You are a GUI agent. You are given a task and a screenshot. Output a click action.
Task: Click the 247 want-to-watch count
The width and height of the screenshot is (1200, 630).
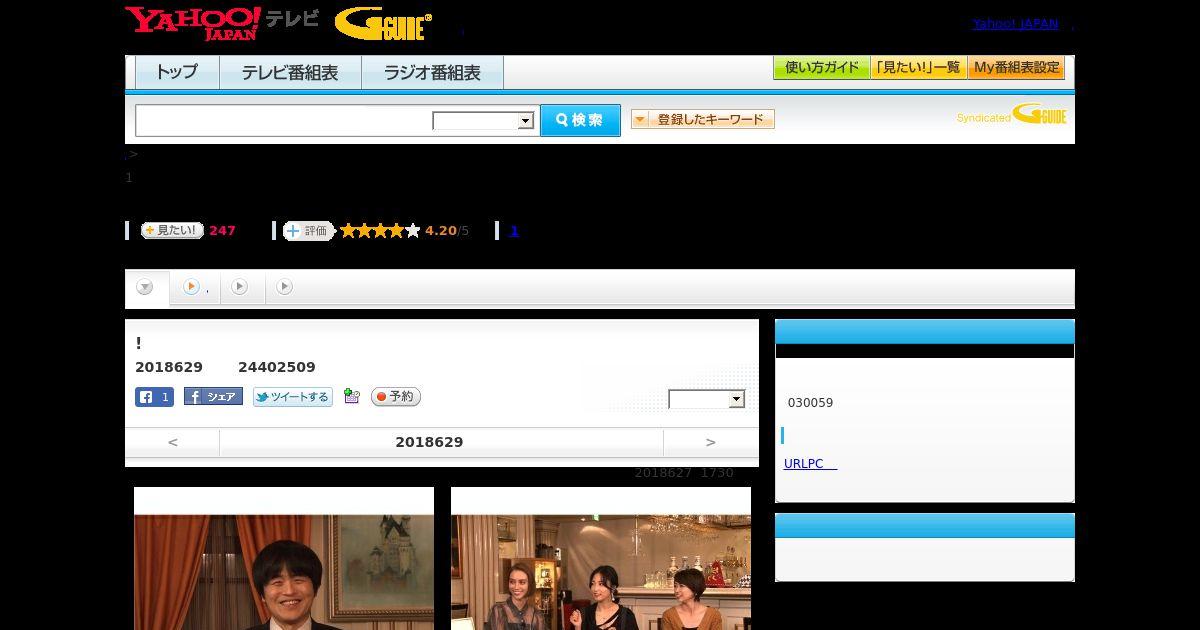222,231
